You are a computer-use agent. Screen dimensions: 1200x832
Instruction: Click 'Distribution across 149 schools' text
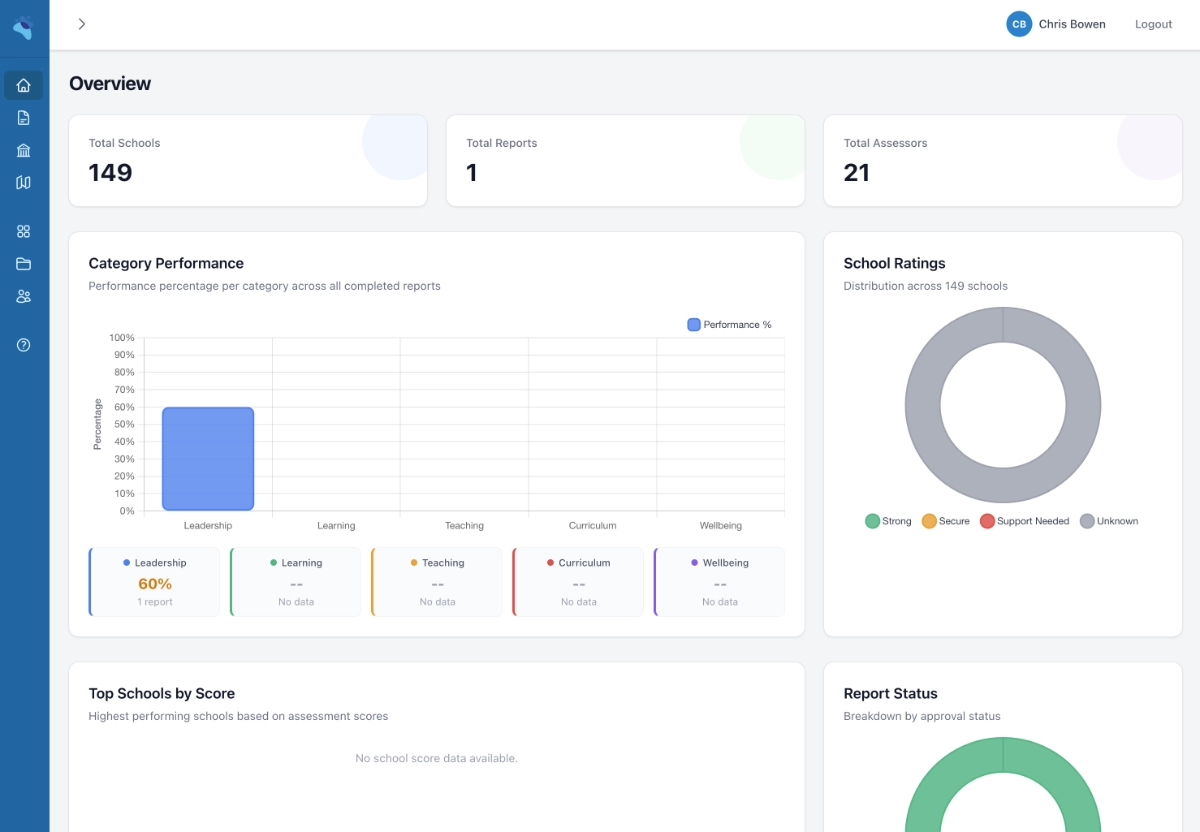tap(925, 286)
